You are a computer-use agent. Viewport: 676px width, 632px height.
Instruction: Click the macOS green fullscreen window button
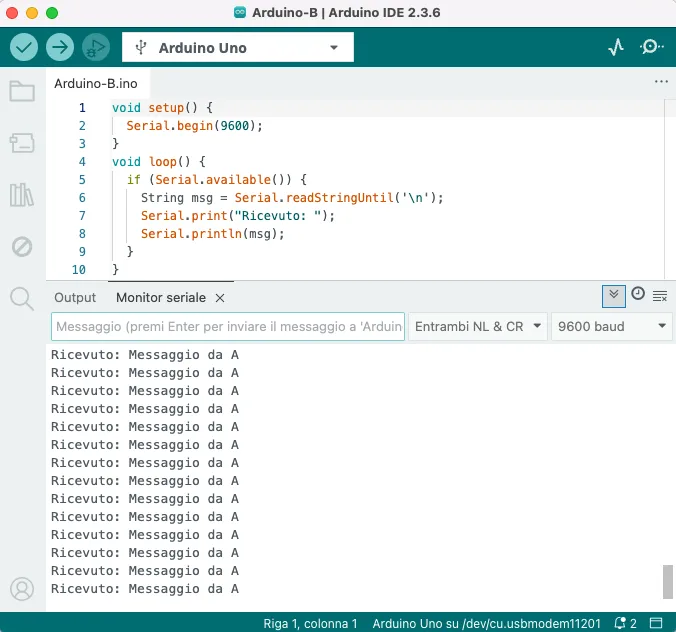52,13
